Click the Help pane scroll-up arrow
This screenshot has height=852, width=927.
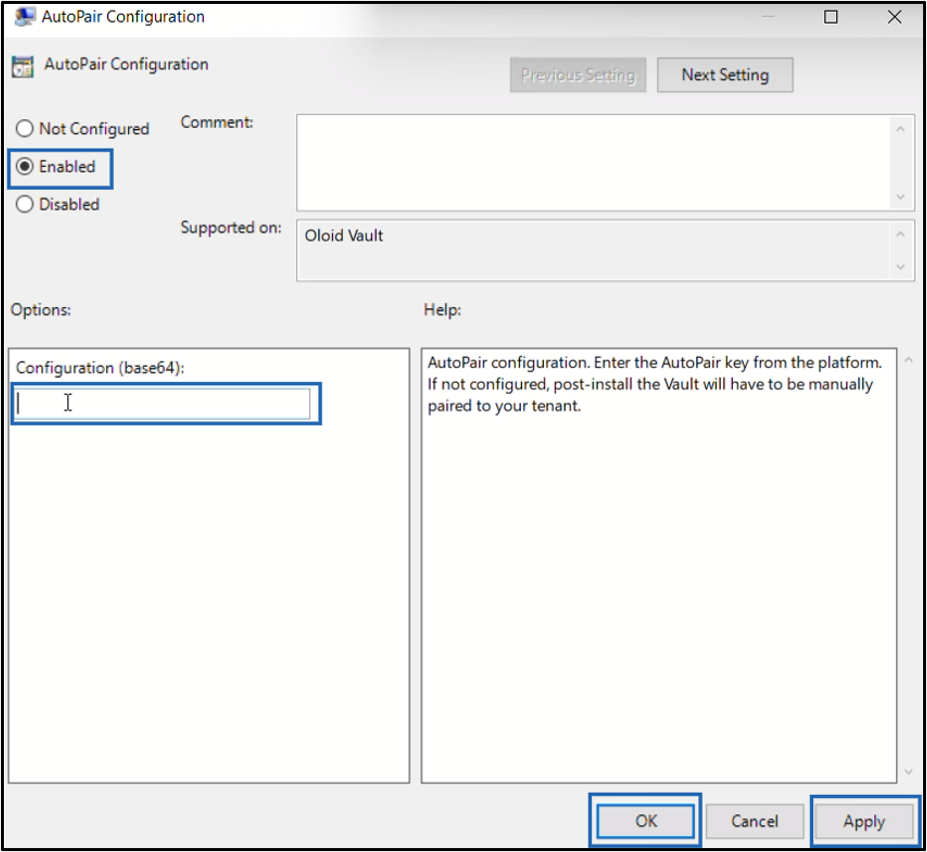tap(909, 359)
